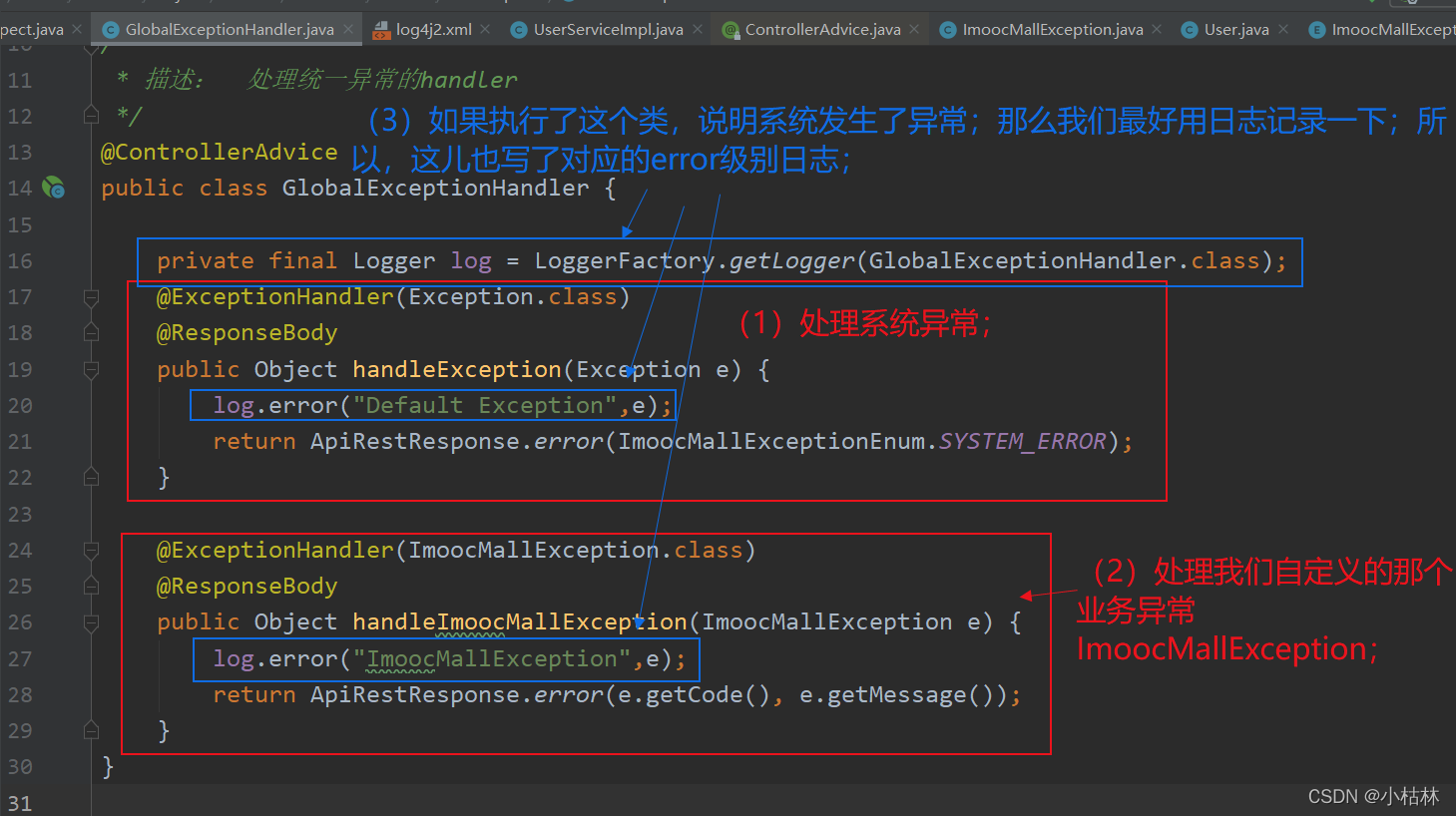Open the CSDN @小枯林 watermark link

click(1374, 795)
